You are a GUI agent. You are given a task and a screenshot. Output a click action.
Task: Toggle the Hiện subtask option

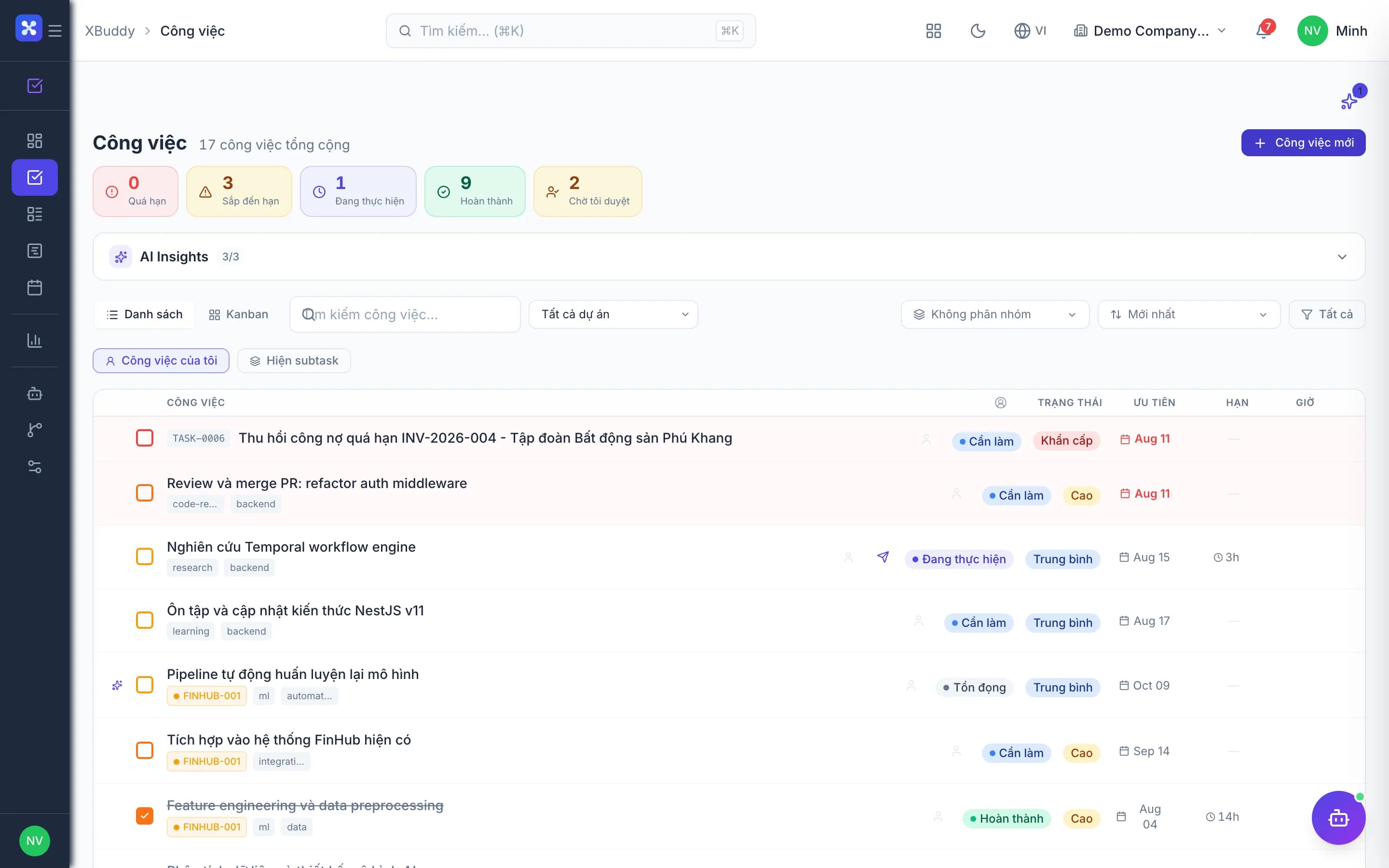[x=294, y=361]
